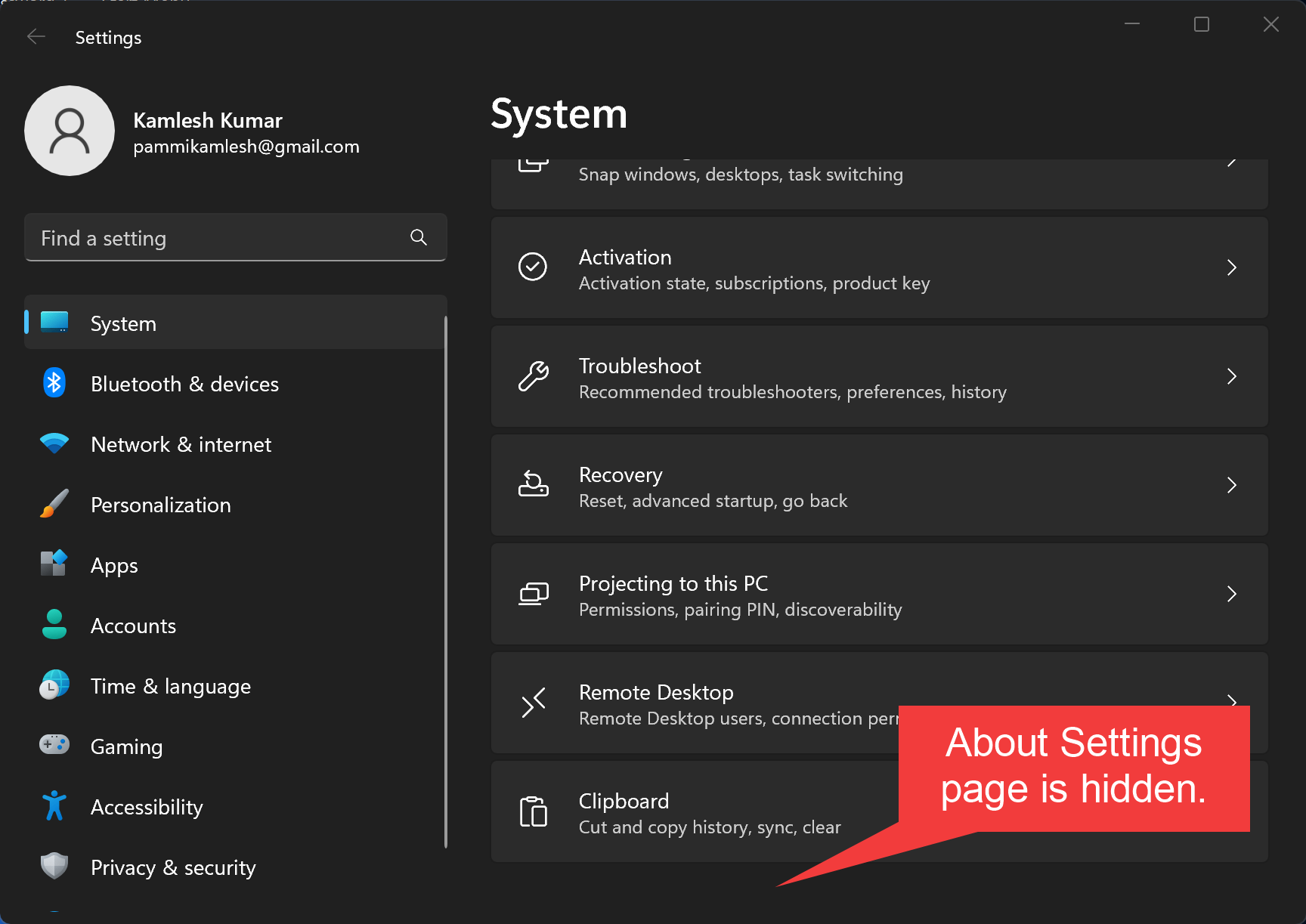
Task: Click the sidebar vertical scrollbar
Action: [445, 582]
